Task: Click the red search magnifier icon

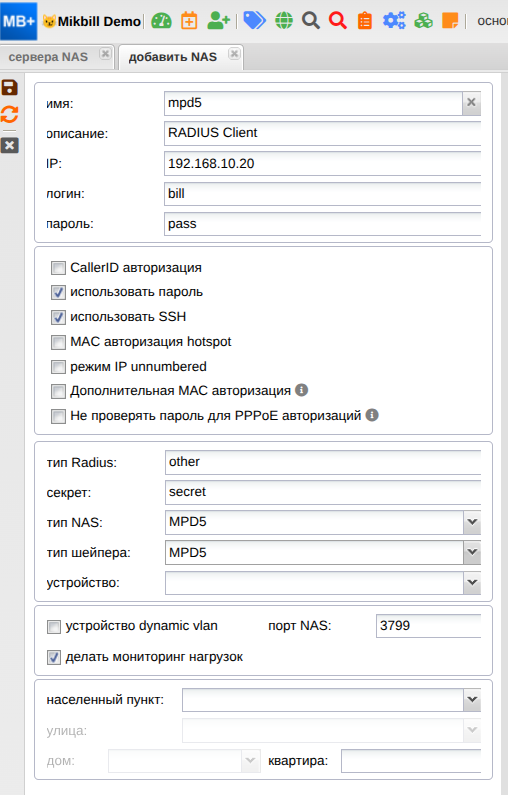Action: (338, 21)
